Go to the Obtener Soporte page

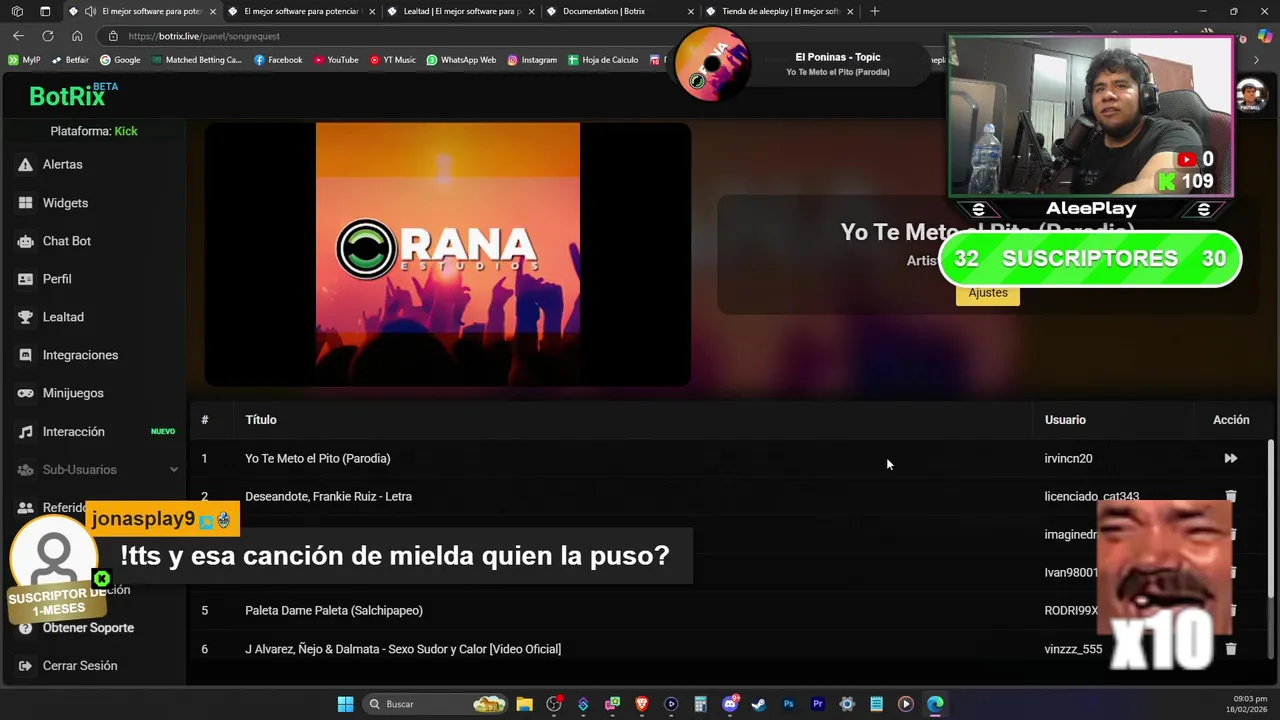(x=88, y=628)
